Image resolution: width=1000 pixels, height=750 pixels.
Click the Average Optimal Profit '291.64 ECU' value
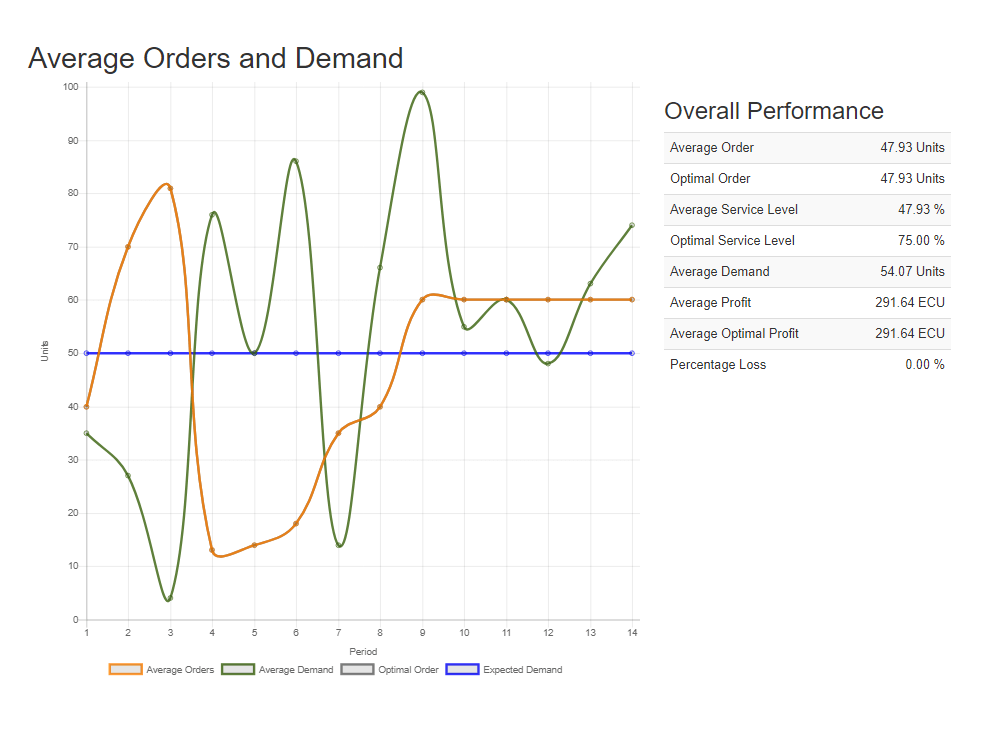[909, 334]
